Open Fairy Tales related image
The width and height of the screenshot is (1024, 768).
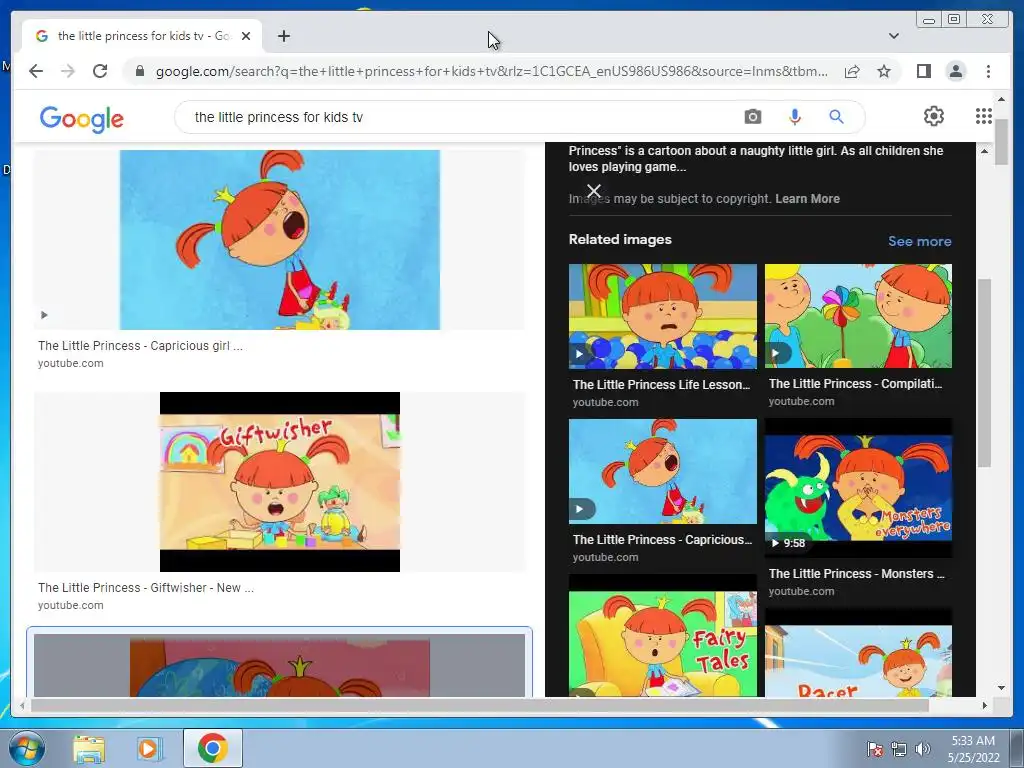[662, 635]
